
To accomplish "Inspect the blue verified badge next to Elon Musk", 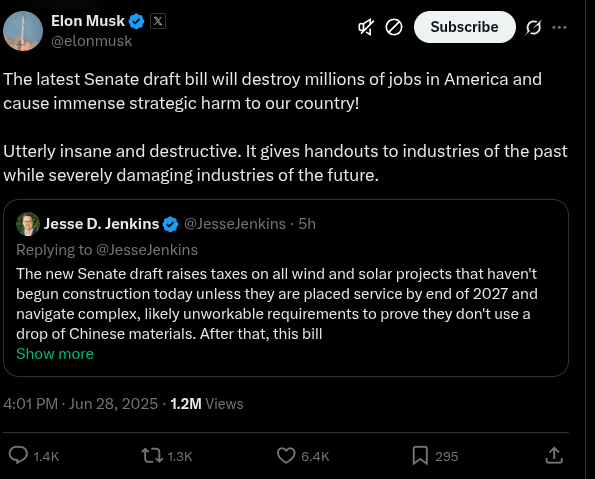I will 137,21.
